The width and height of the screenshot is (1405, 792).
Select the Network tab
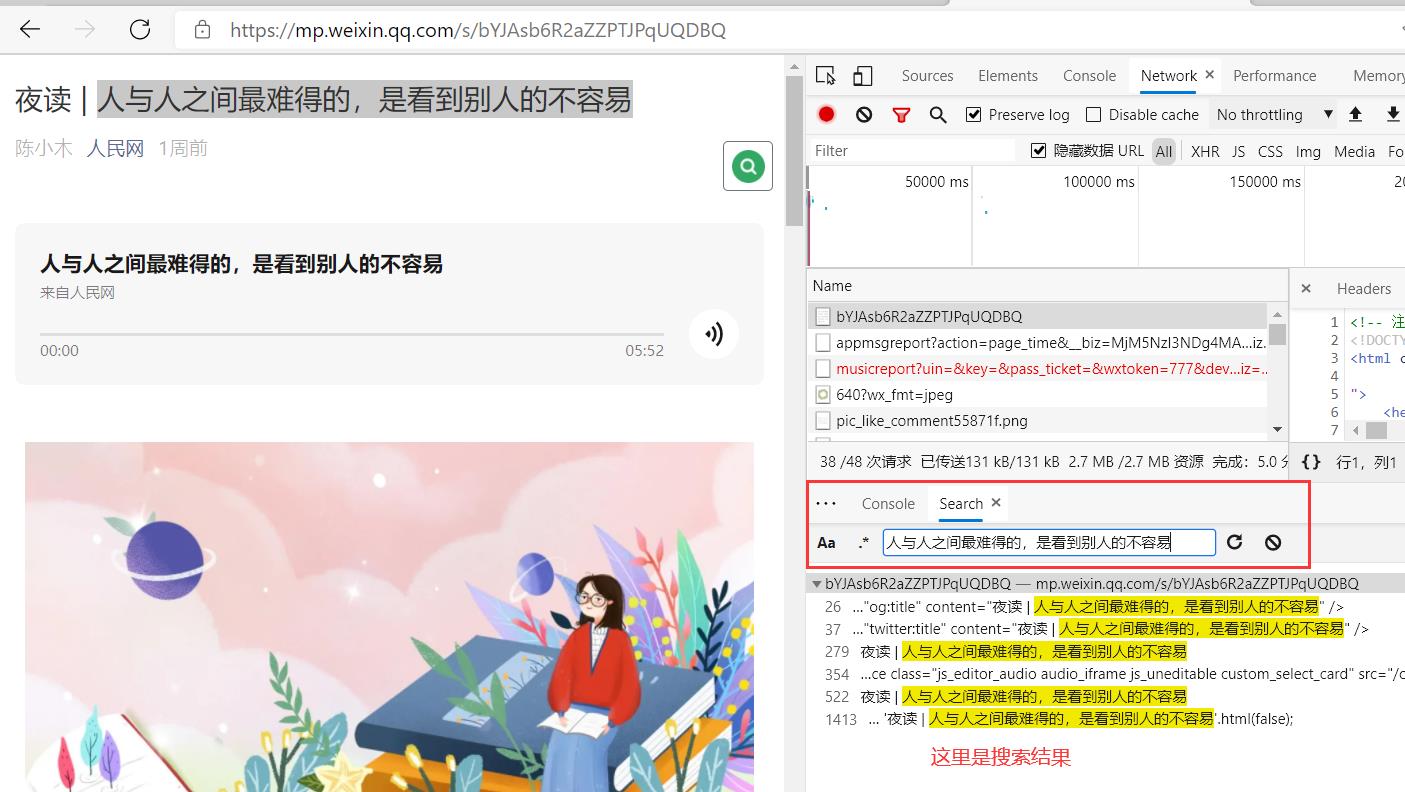click(1168, 75)
